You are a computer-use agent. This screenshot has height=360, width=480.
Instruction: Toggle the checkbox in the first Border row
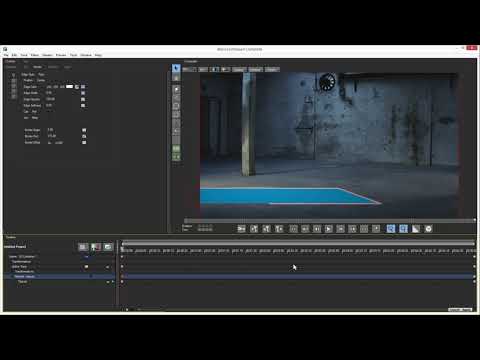pyautogui.click(x=84, y=130)
